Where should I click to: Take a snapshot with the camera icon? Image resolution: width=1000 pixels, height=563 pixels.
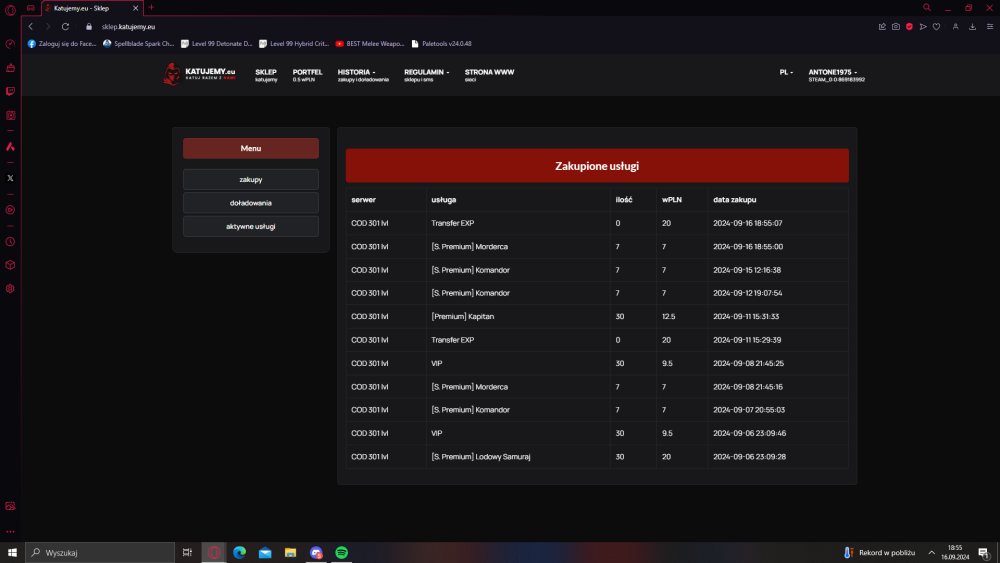895,27
